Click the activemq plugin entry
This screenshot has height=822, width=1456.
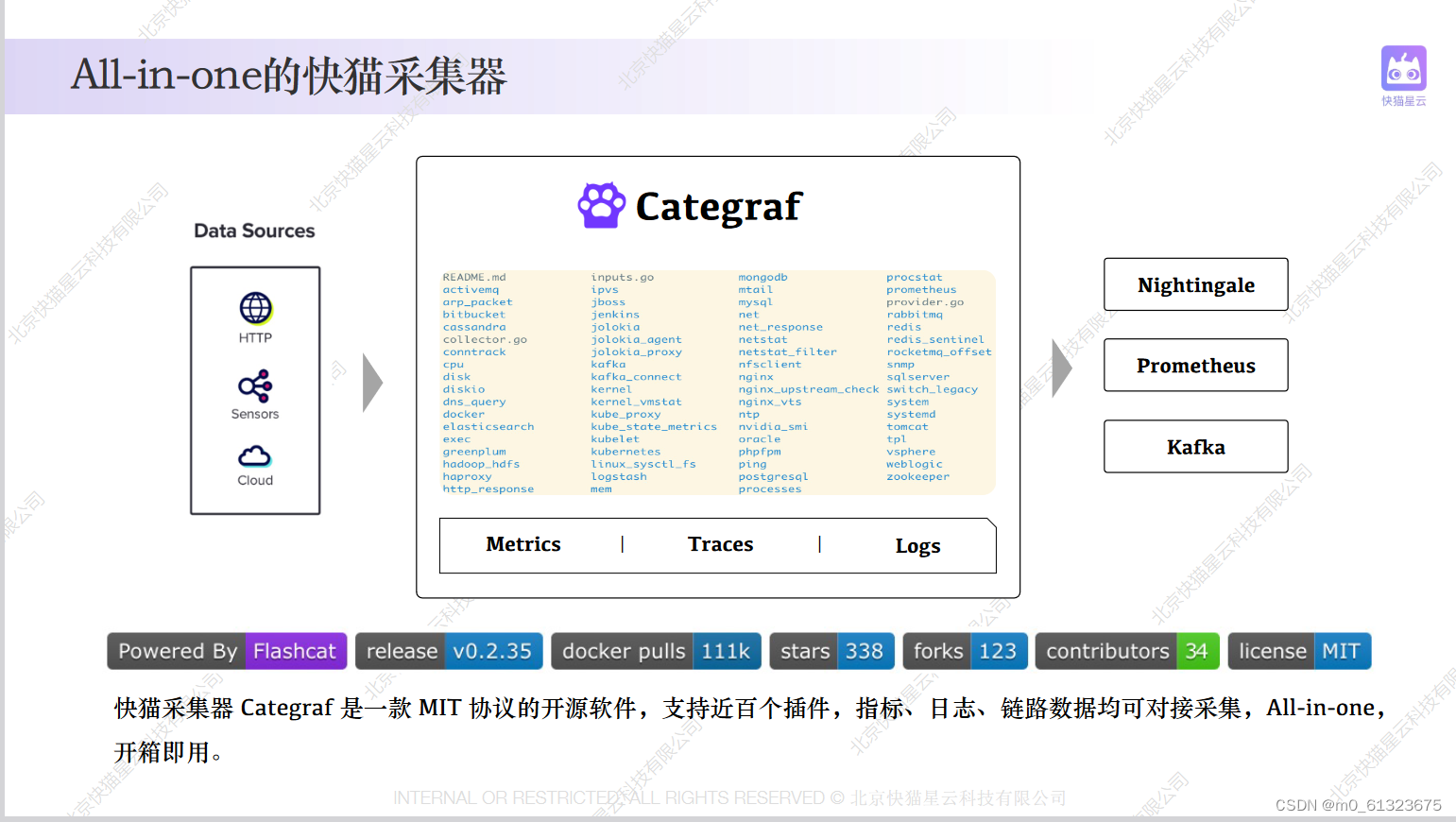coord(471,290)
